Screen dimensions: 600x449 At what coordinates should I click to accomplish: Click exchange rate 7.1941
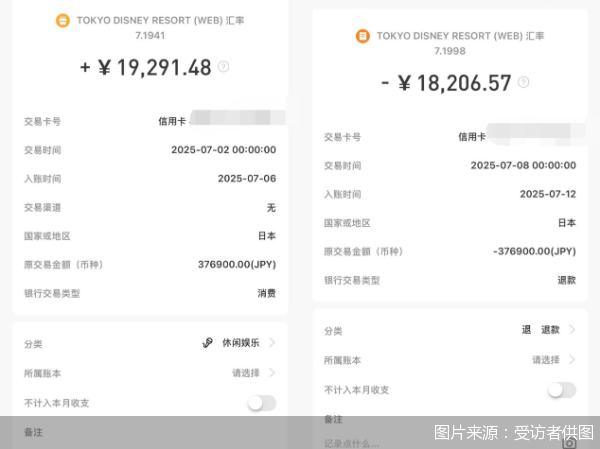[150, 36]
